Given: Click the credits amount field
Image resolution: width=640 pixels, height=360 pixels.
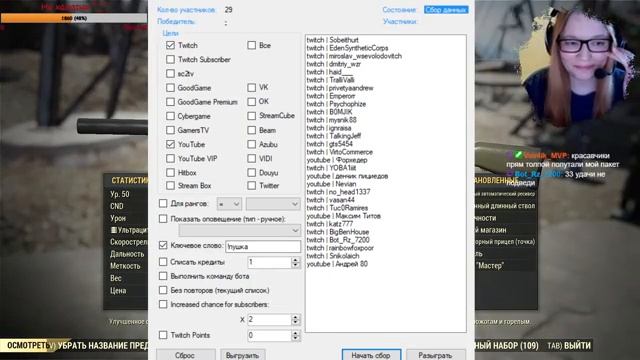Looking at the screenshot, I should [269, 262].
